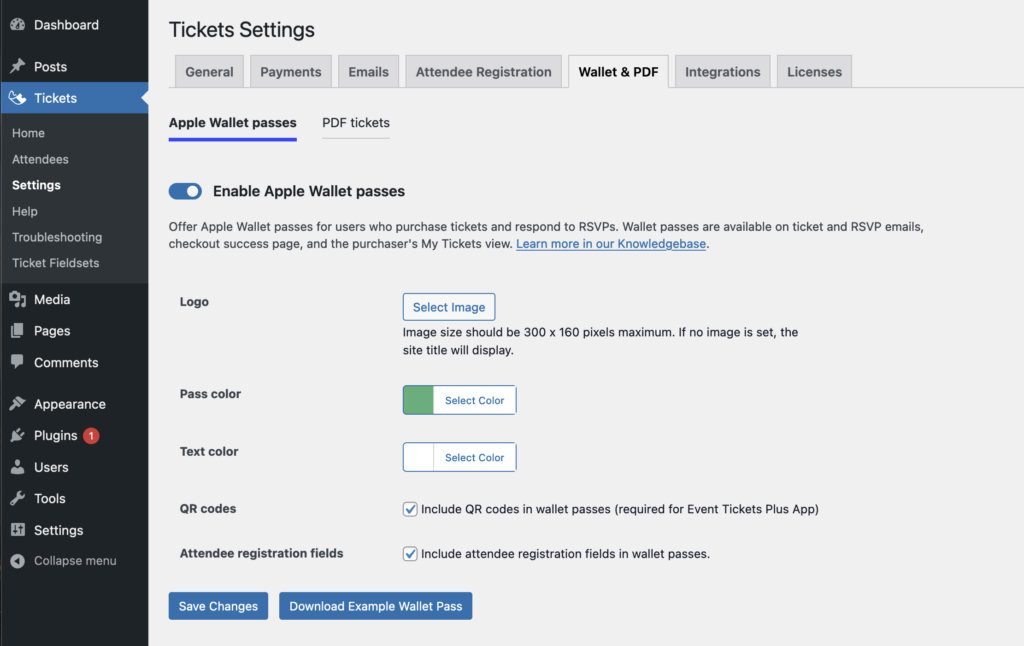Click the Plugins plug icon

pyautogui.click(x=18, y=435)
